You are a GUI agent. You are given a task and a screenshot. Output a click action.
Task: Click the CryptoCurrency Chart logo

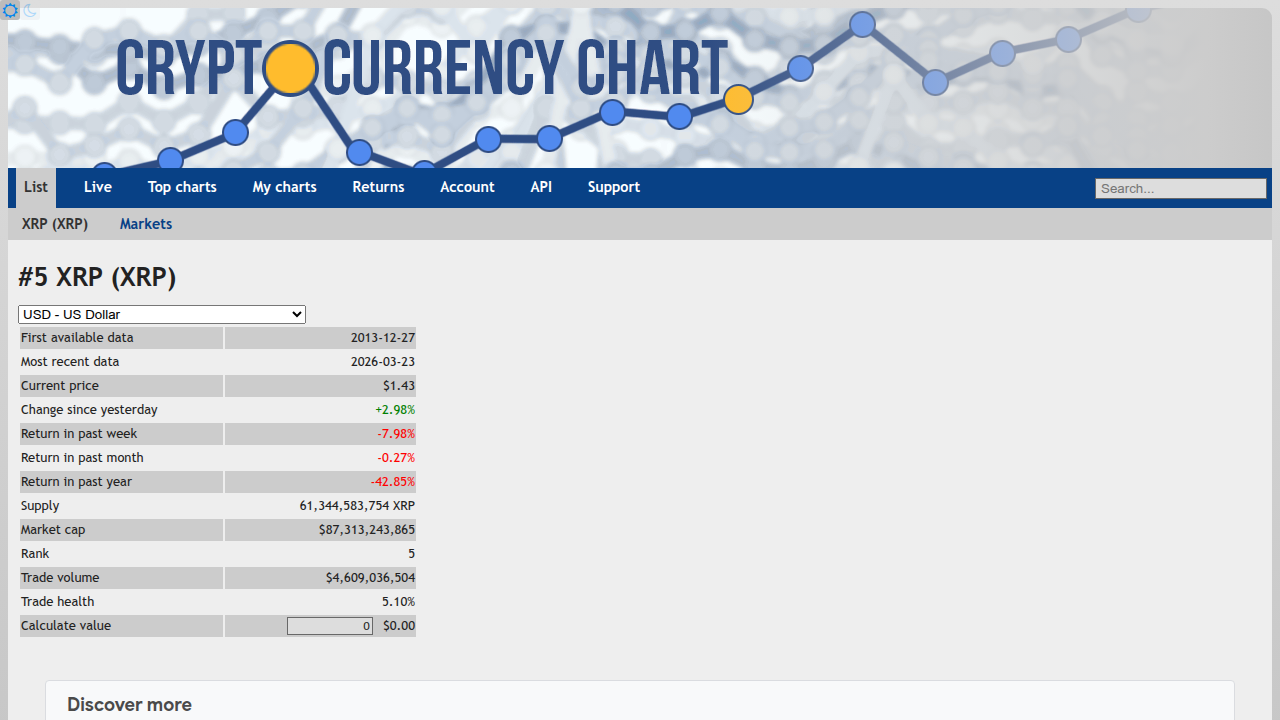coord(420,68)
